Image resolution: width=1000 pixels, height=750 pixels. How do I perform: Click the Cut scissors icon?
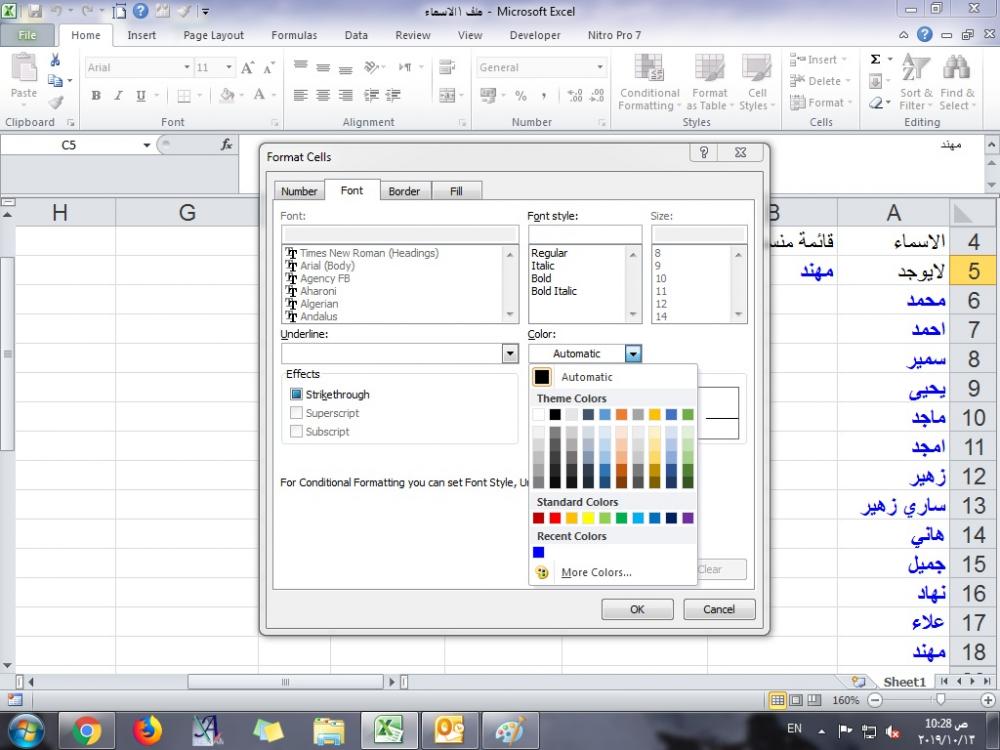click(x=55, y=61)
